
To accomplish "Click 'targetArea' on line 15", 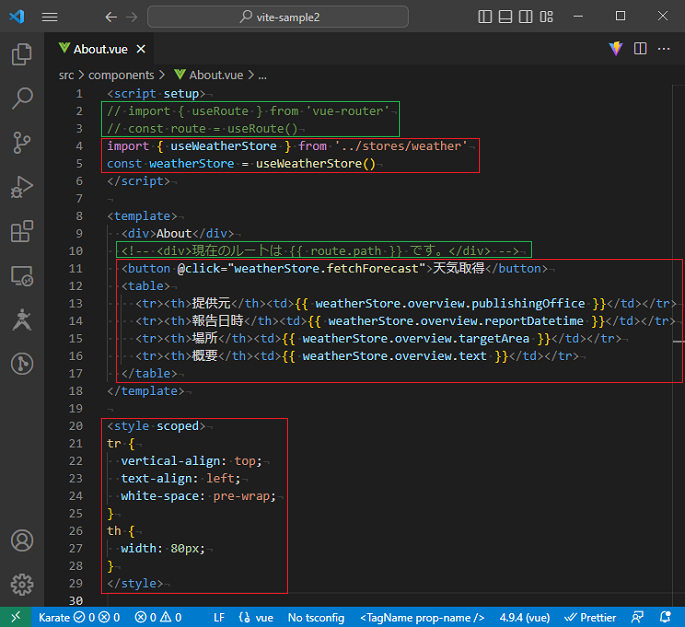I will click(494, 338).
